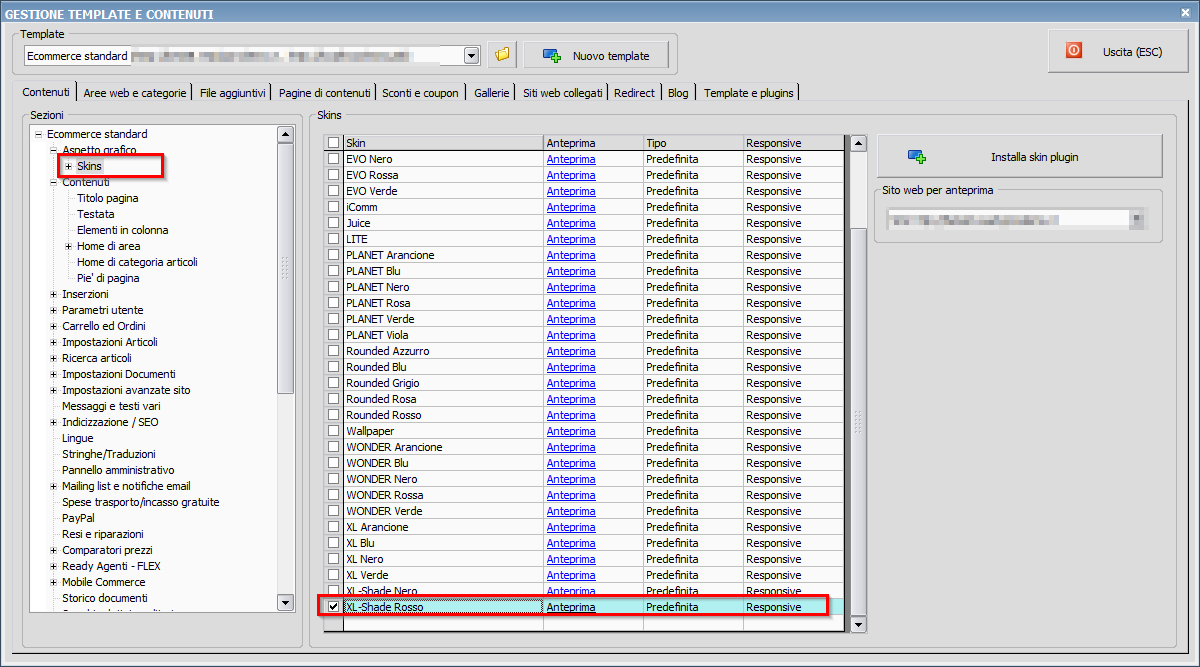Open Anteprima link for EVO Rossa
Image resolution: width=1200 pixels, height=667 pixels.
(x=571, y=175)
